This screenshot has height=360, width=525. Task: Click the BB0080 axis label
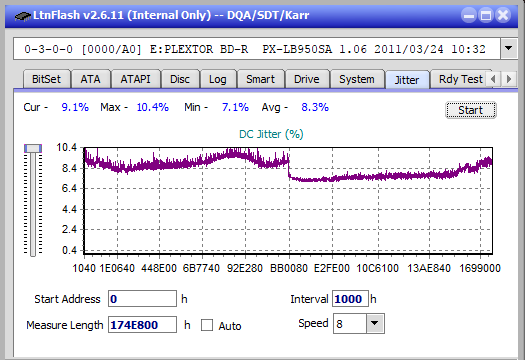(289, 268)
